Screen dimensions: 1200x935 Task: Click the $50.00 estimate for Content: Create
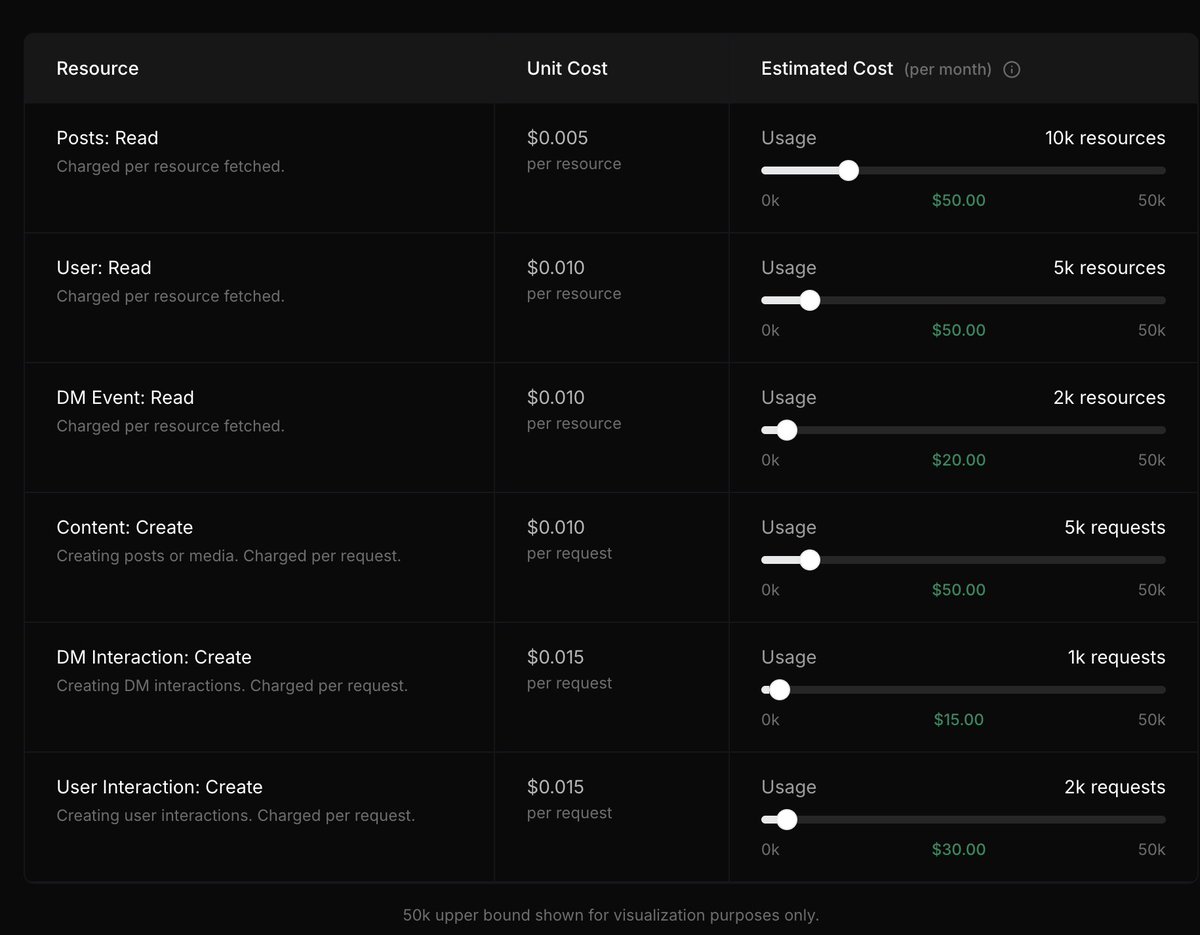[959, 590]
